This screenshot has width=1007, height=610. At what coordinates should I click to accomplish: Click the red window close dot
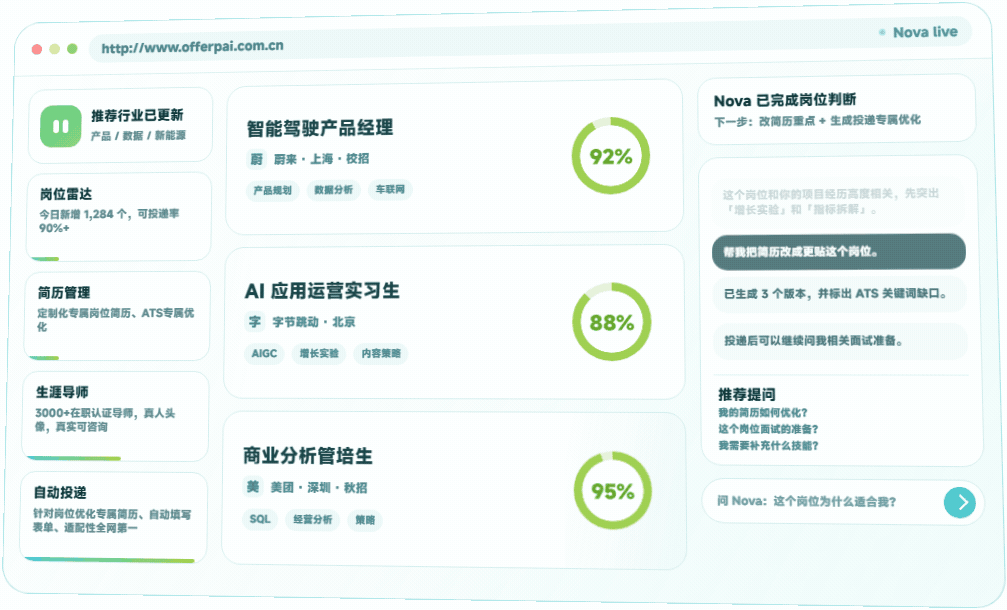point(37,49)
